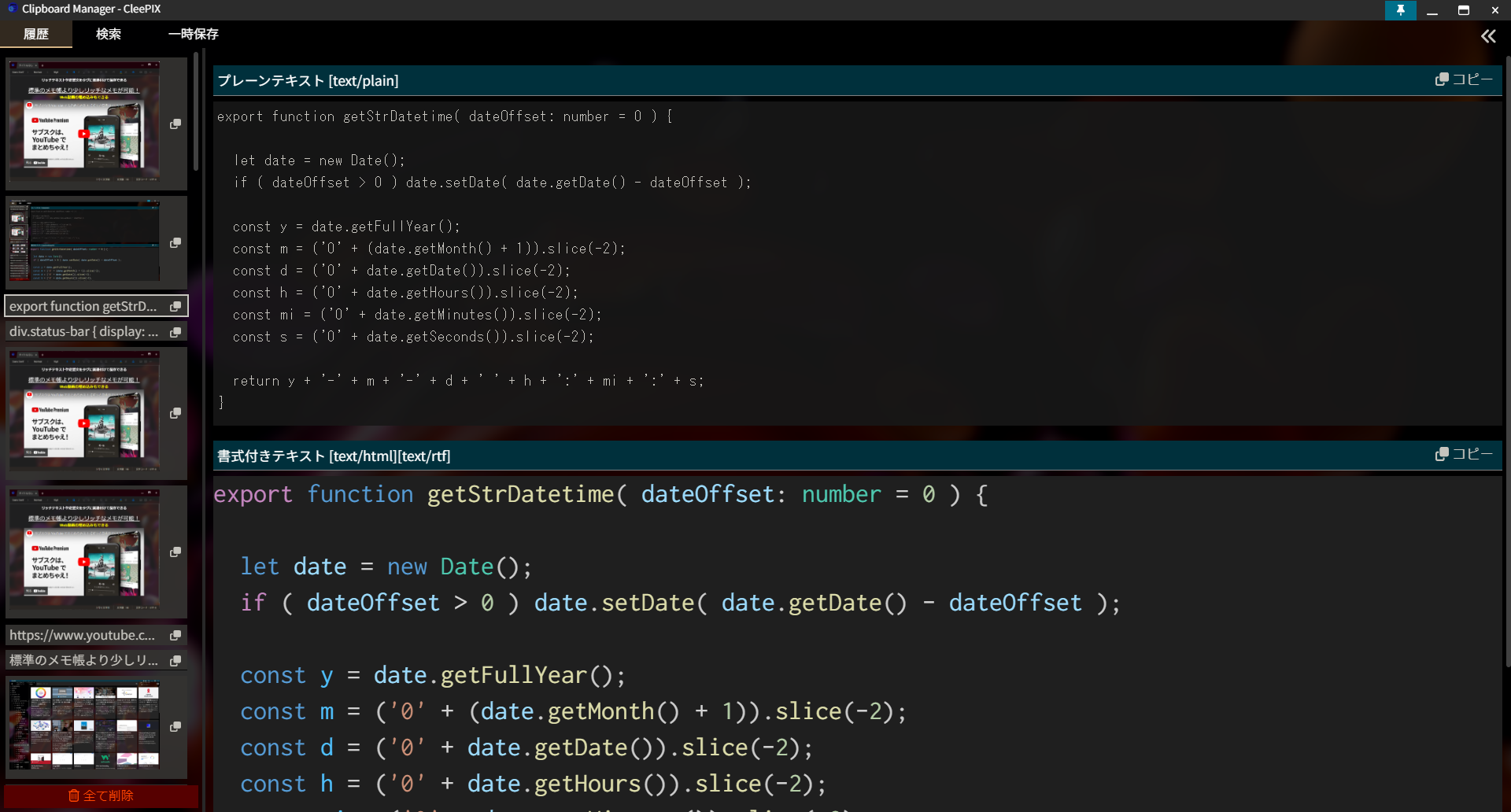Select the colorful grid screenshot thumbnail
Image resolution: width=1511 pixels, height=812 pixels.
tap(84, 725)
